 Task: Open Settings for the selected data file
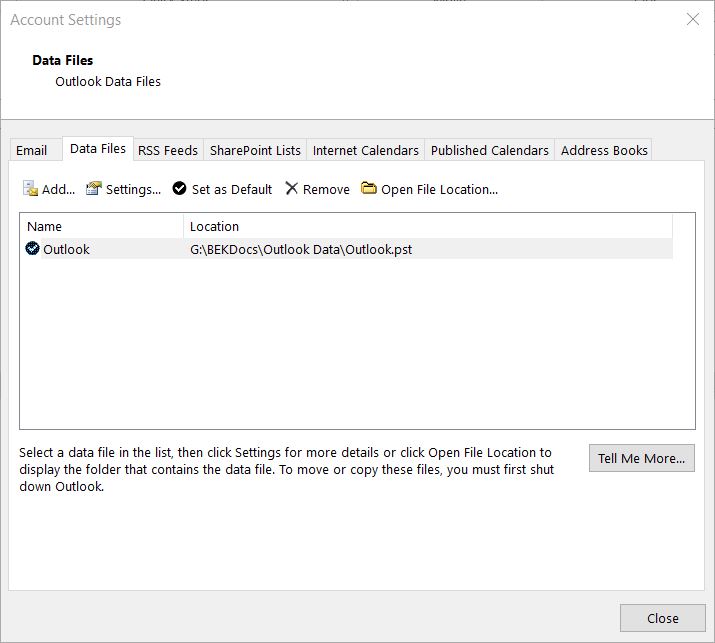(123, 189)
